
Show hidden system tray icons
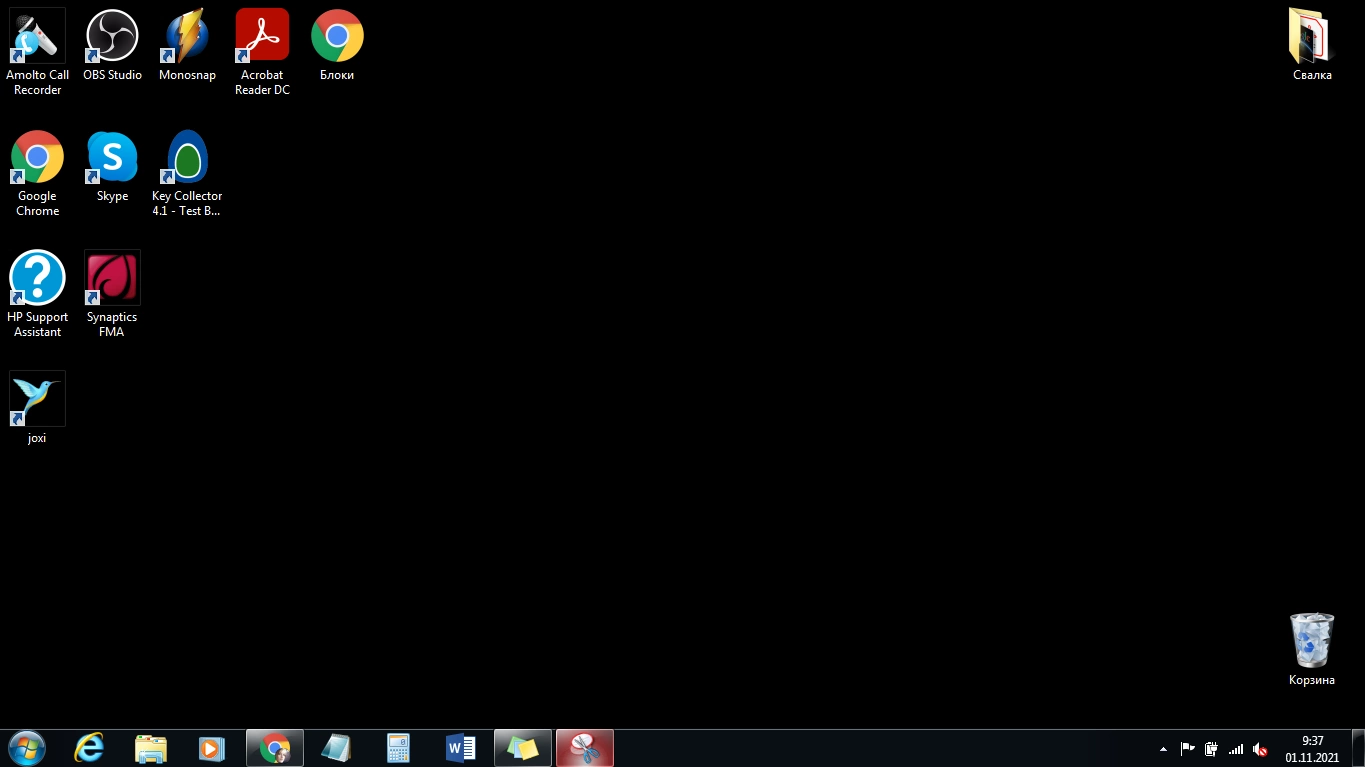click(x=1163, y=749)
